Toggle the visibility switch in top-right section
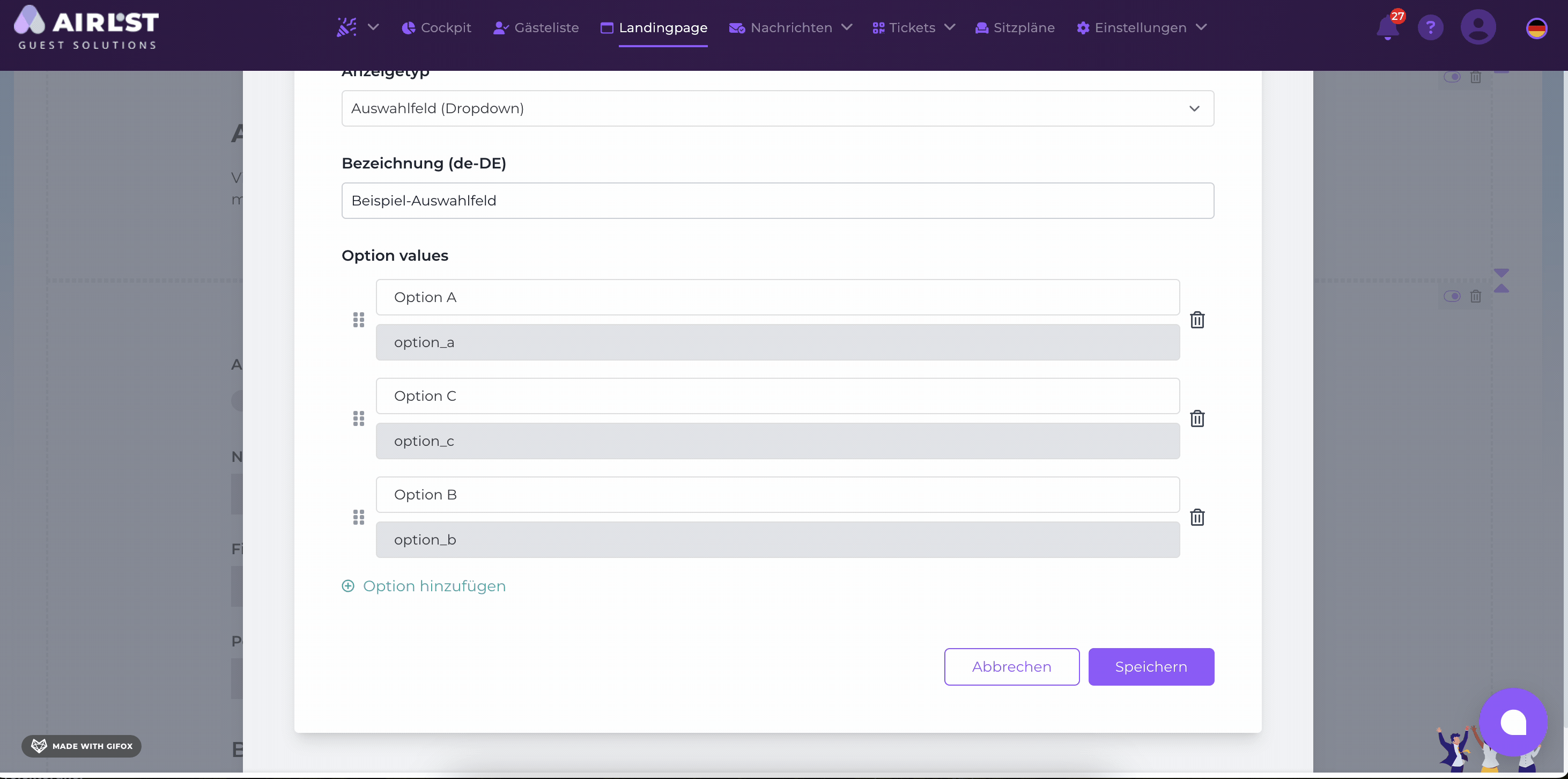The width and height of the screenshot is (1568, 779). 1452,77
